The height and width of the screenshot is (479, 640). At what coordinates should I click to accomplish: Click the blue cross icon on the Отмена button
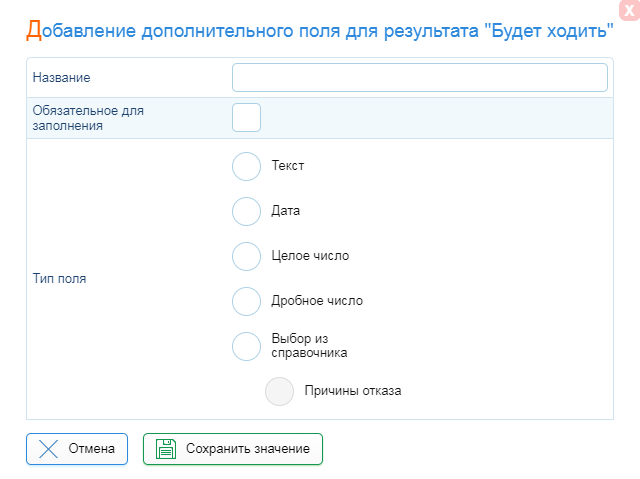48,449
